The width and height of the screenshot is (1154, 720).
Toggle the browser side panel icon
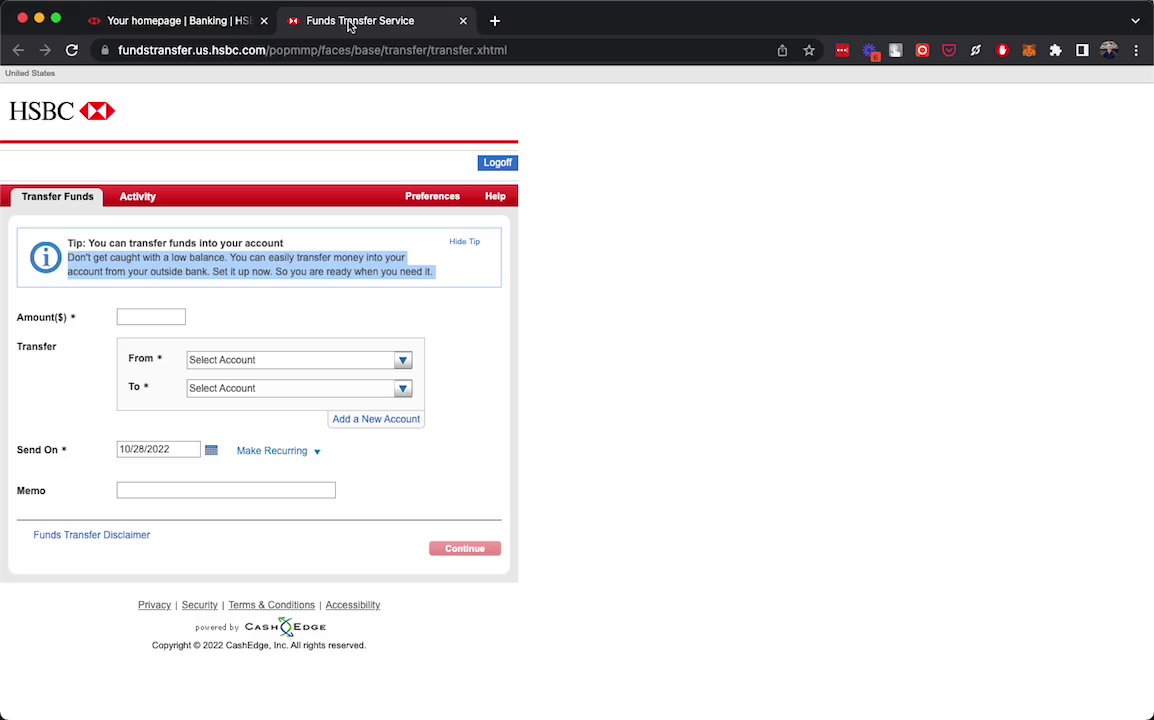click(1082, 50)
